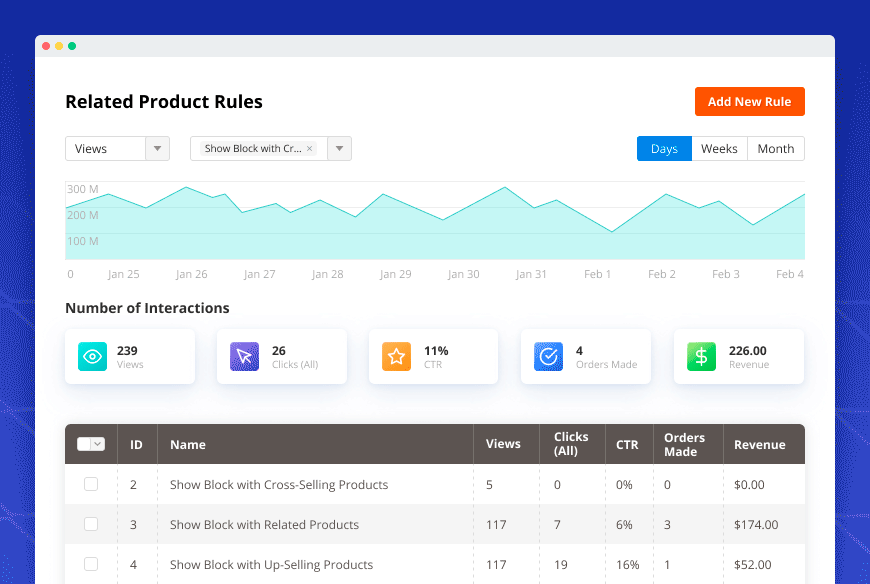This screenshot has width=870, height=584.
Task: Click the yellow minimize dot
Action: [x=58, y=46]
